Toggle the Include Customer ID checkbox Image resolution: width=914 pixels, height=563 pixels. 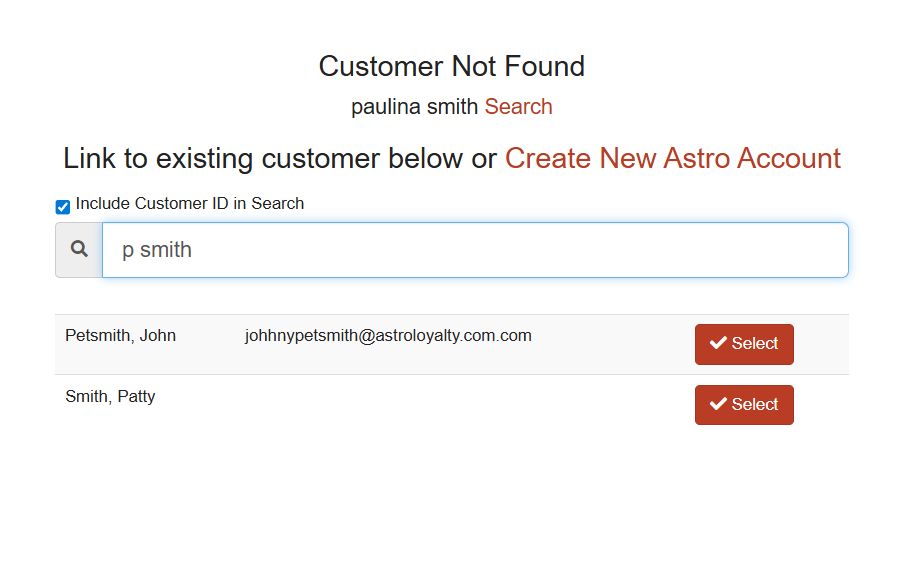[63, 207]
